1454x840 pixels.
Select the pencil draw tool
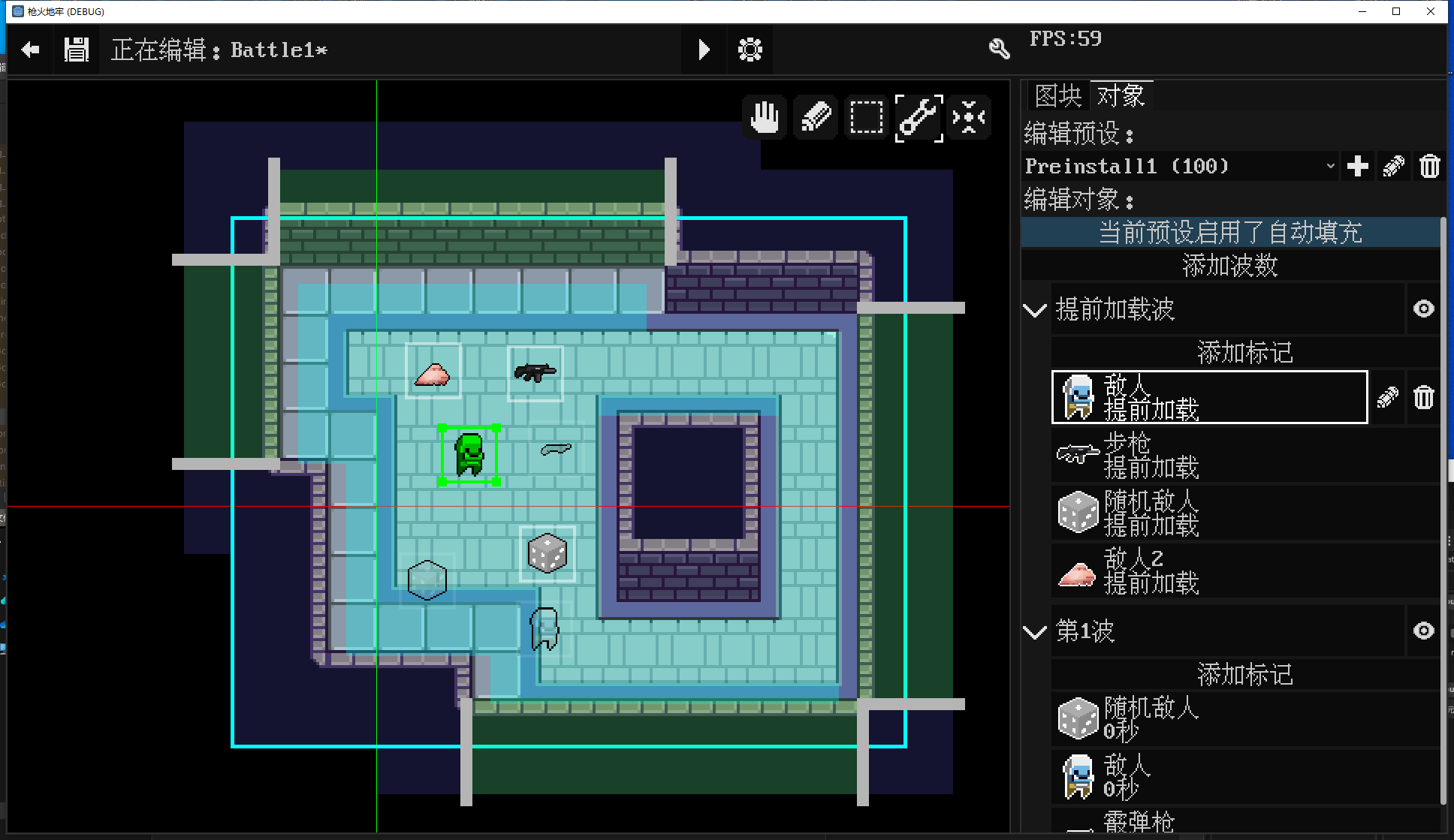[816, 118]
